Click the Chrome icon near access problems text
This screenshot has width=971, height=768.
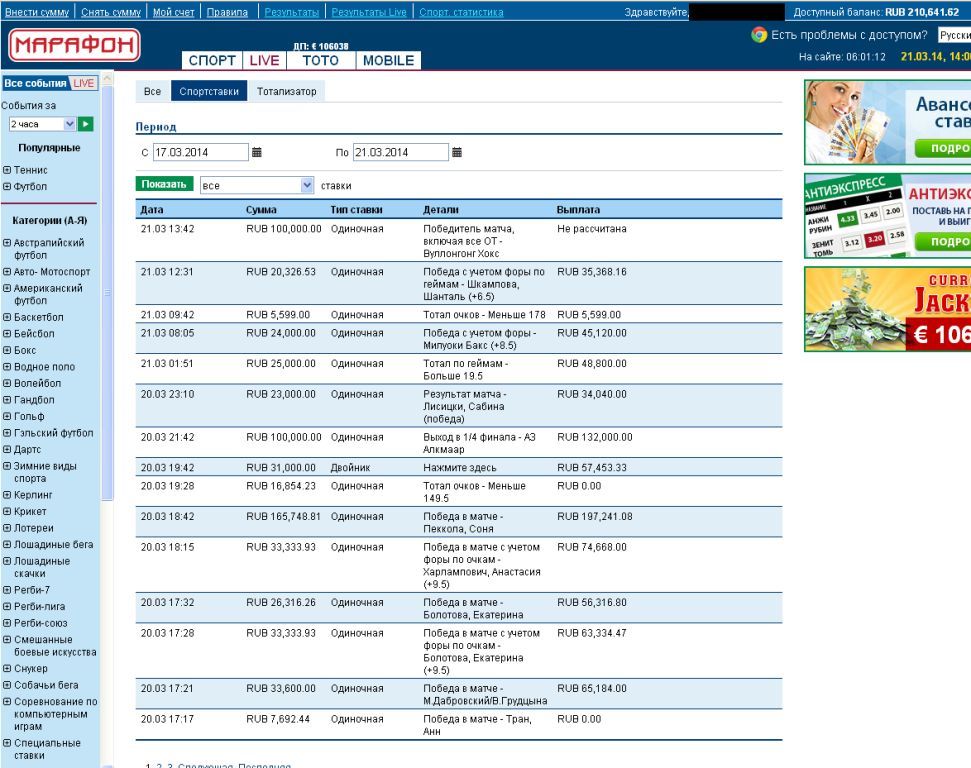[759, 35]
